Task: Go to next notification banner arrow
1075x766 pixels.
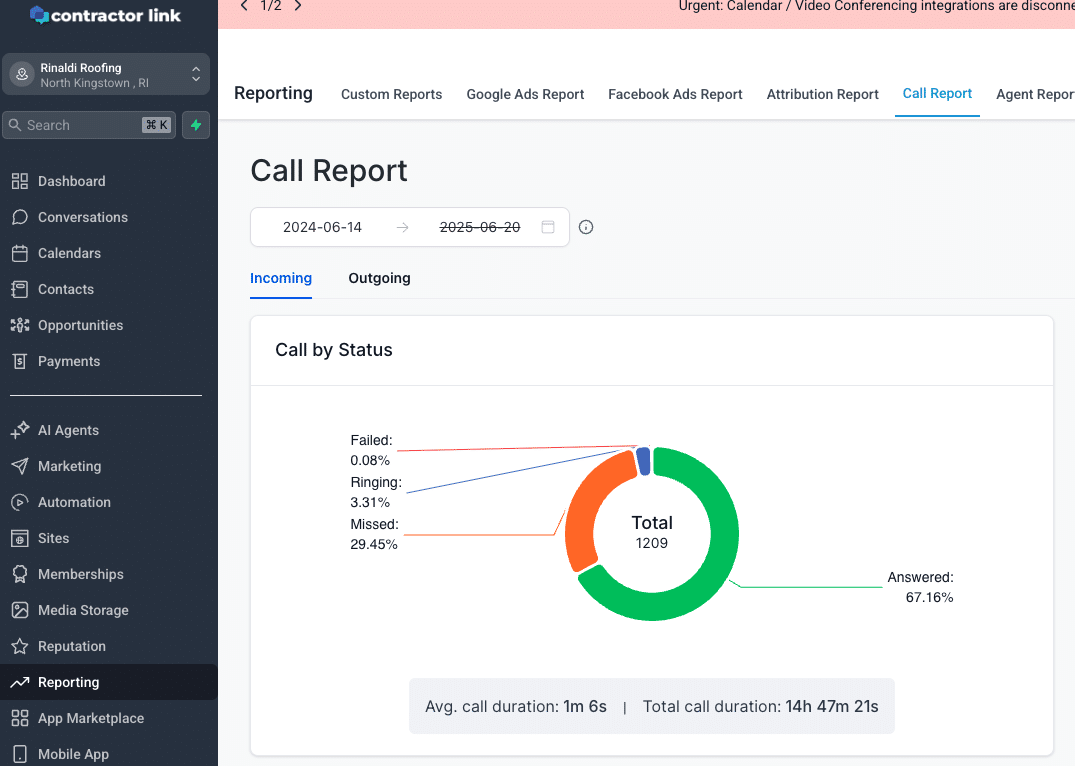Action: (298, 6)
